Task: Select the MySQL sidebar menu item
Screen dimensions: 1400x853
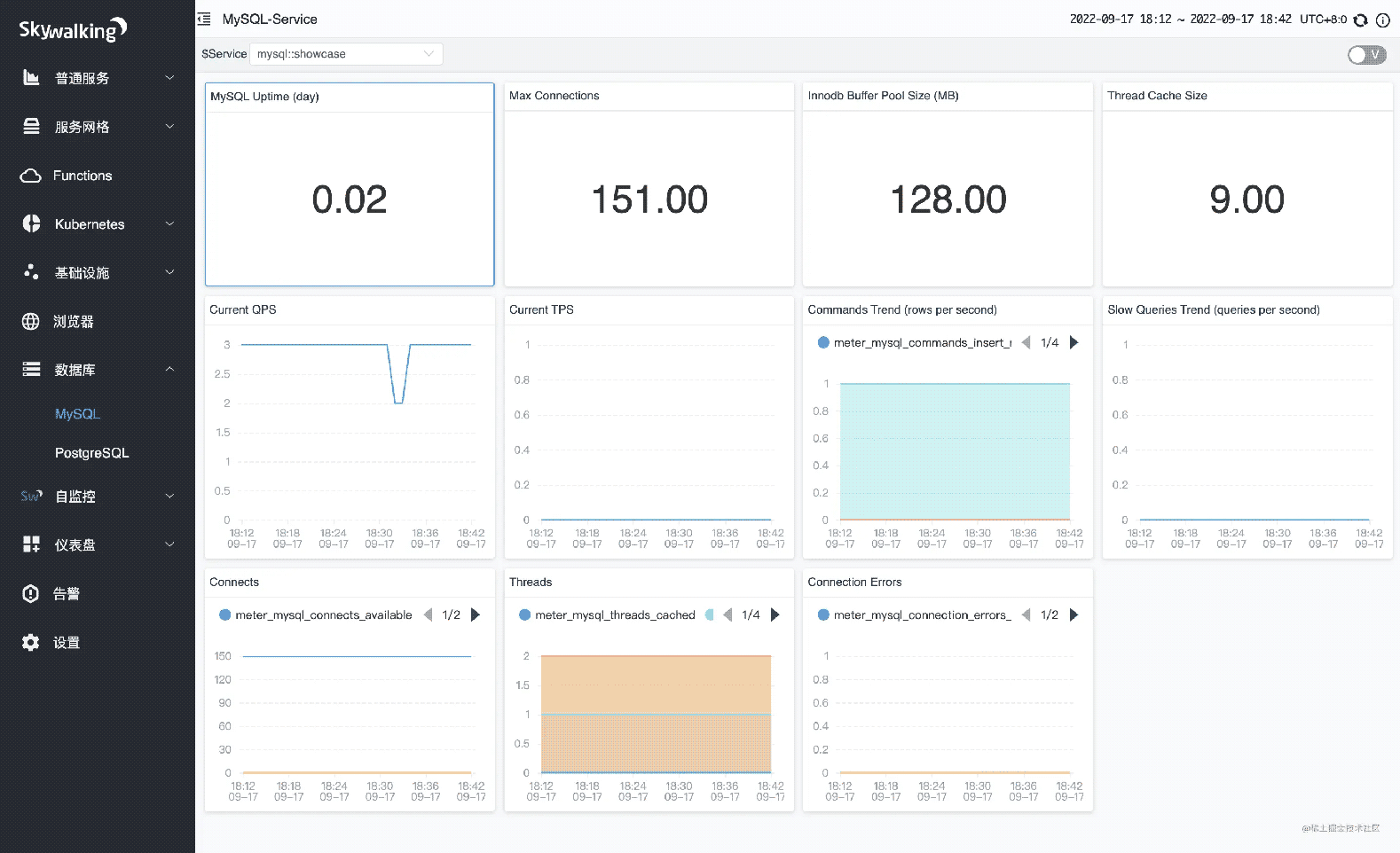Action: tap(77, 414)
